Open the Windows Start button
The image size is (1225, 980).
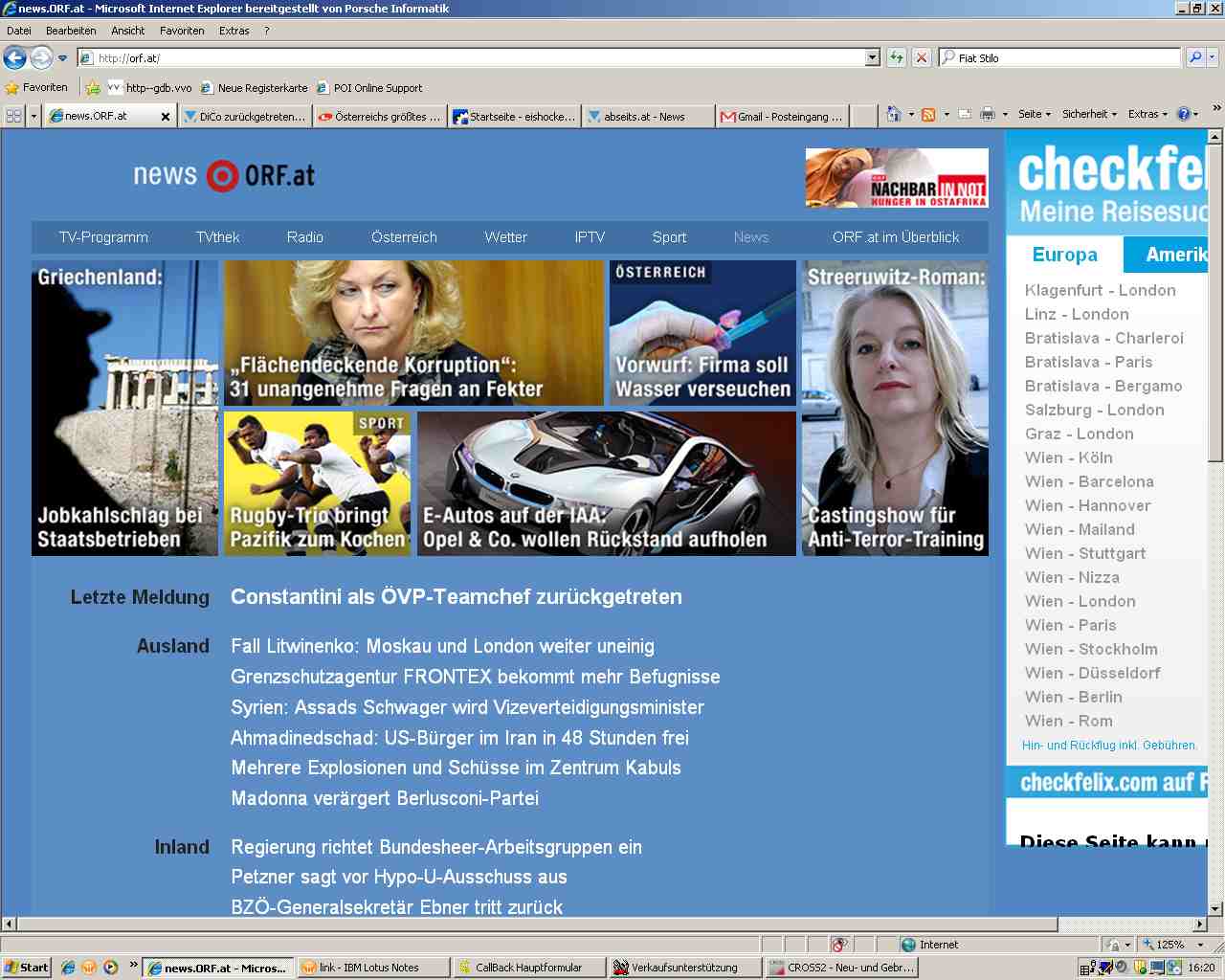pyautogui.click(x=26, y=968)
